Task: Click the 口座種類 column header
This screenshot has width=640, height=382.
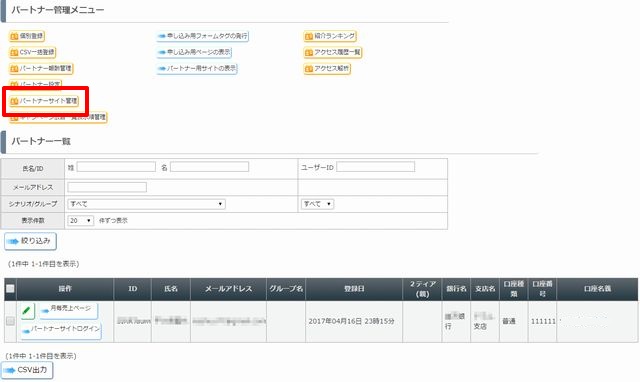Action: point(513,289)
